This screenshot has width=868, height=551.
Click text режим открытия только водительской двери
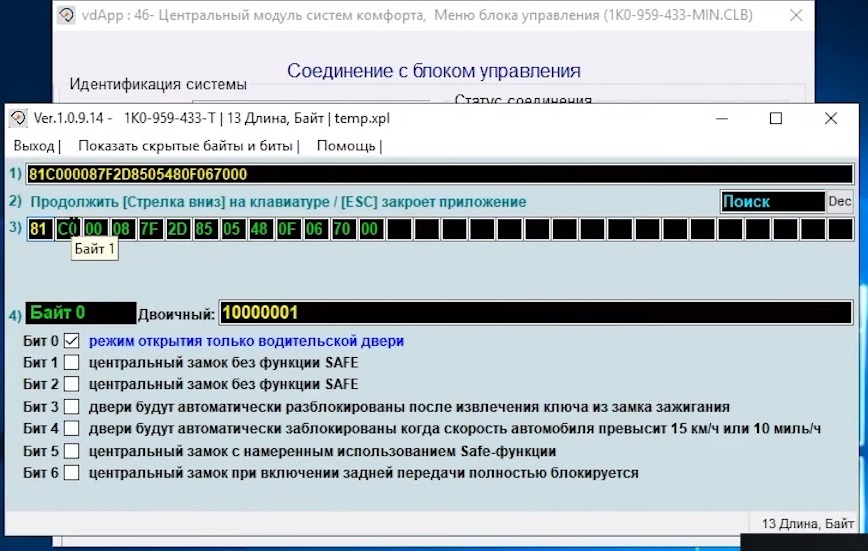246,341
